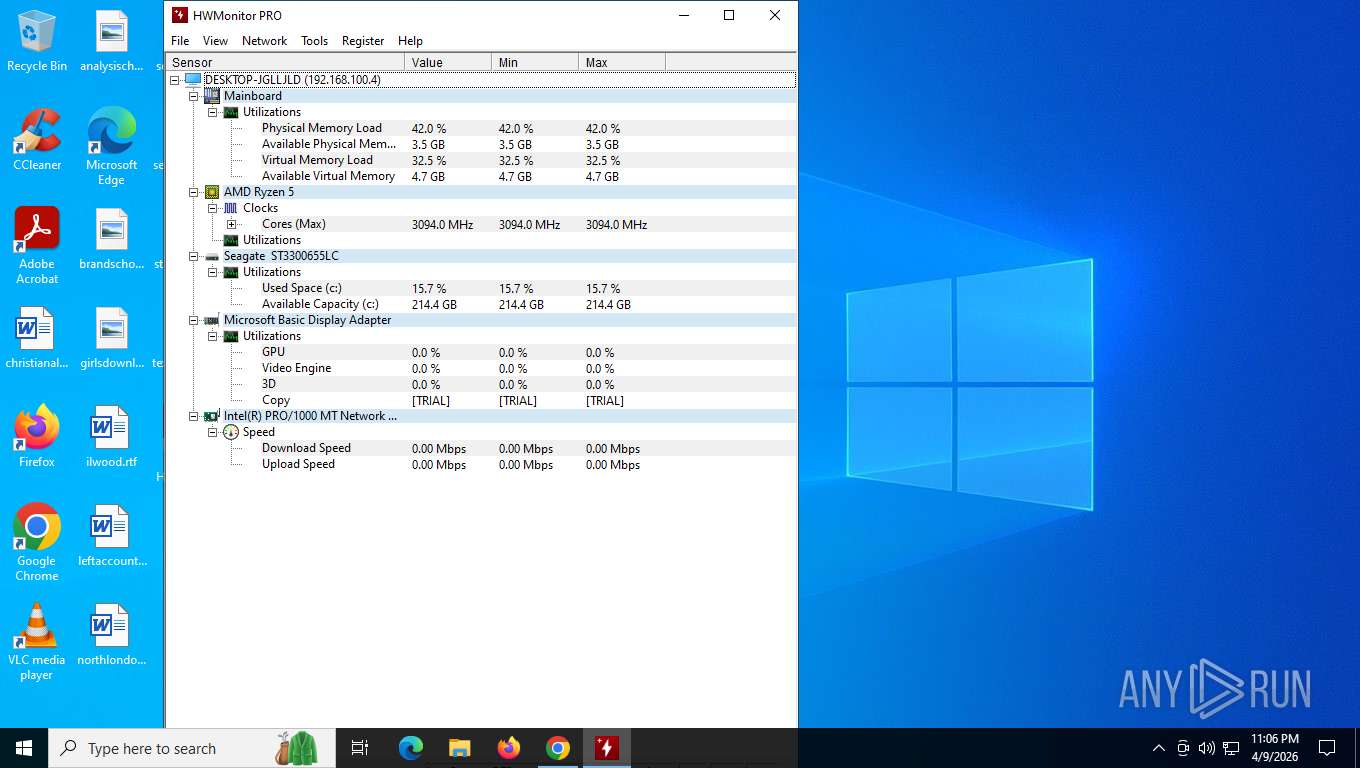Viewport: 1360px width, 768px height.
Task: Select the Available Capacity (c:) row
Action: click(x=481, y=304)
